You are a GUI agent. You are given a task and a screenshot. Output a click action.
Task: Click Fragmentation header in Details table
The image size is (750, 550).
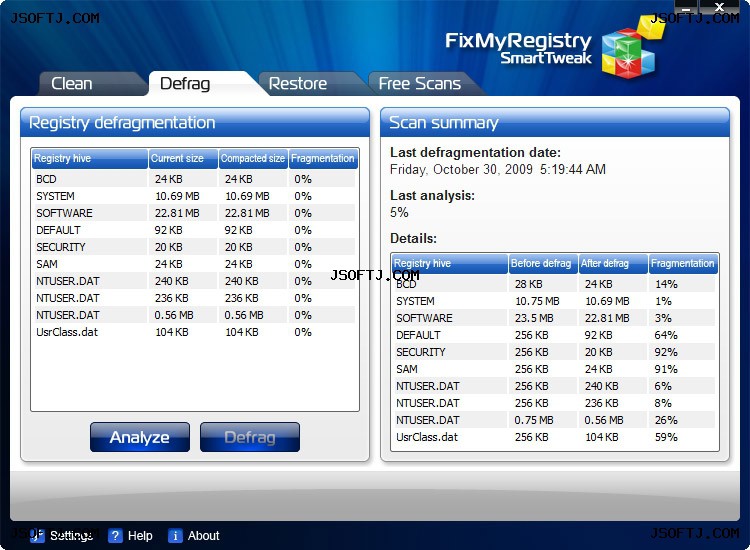pyautogui.click(x=683, y=264)
